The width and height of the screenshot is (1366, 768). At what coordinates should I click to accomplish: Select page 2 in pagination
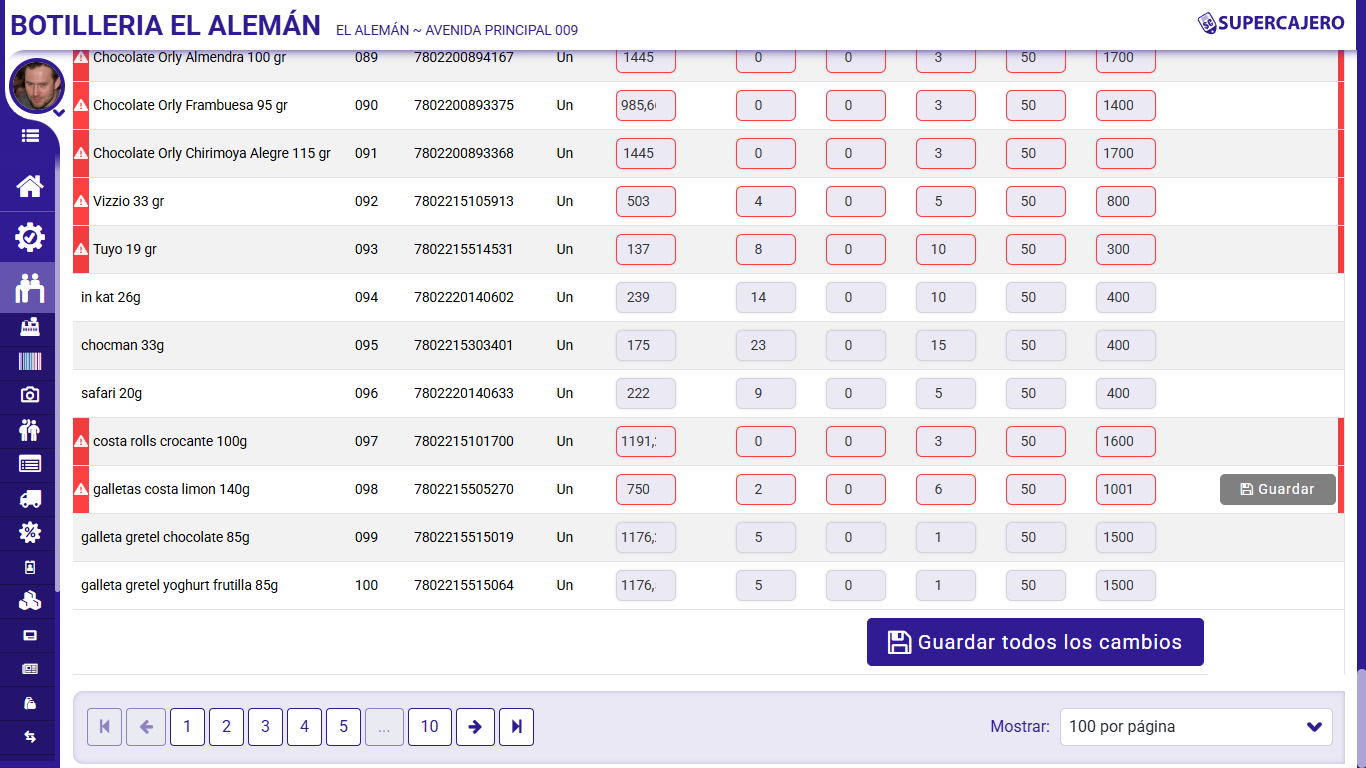pyautogui.click(x=226, y=727)
